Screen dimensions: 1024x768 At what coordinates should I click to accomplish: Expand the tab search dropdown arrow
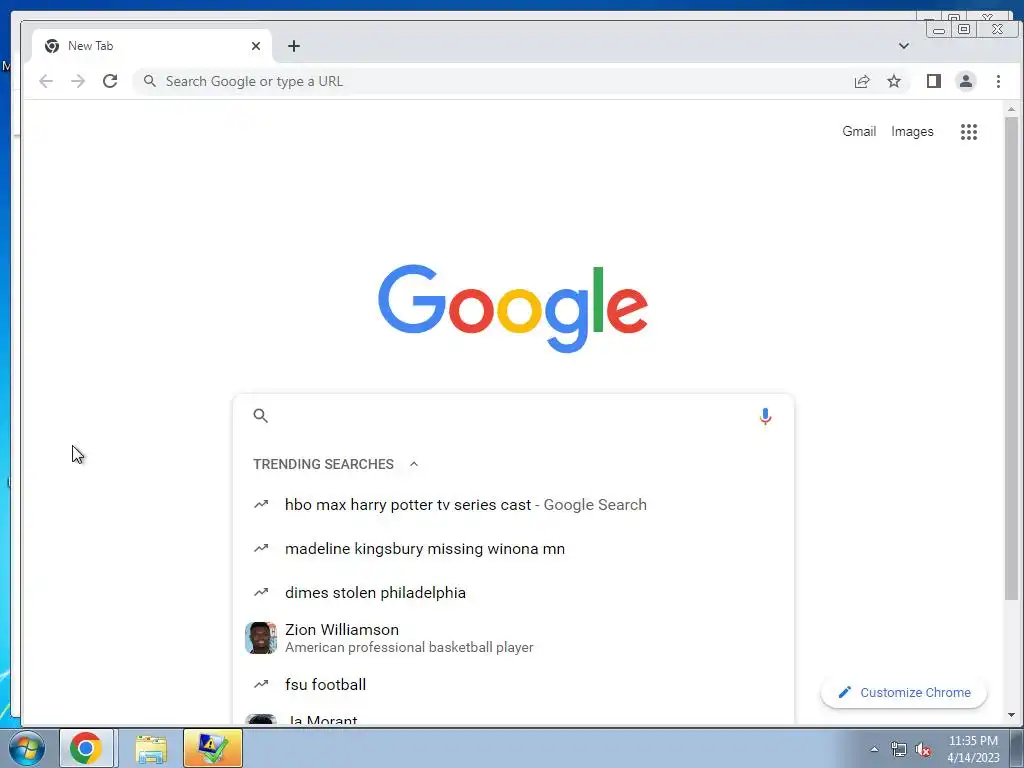(x=904, y=46)
